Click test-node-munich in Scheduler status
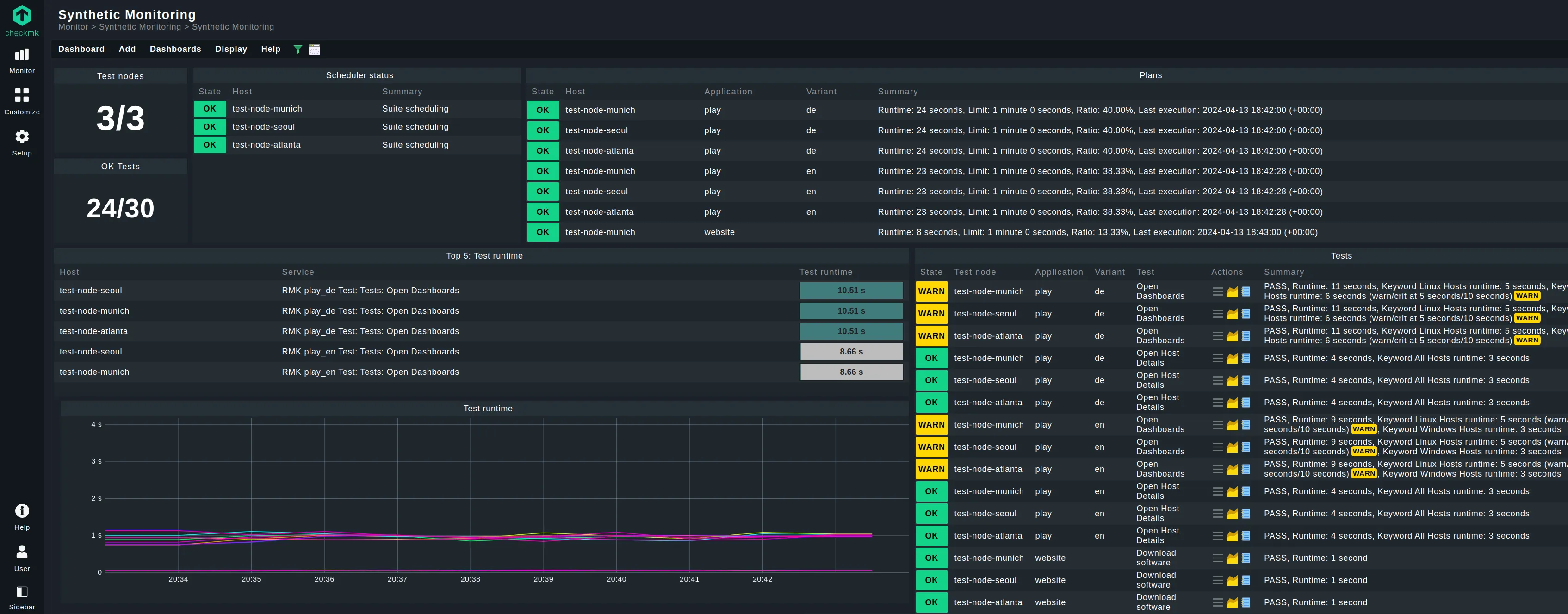 (266, 109)
